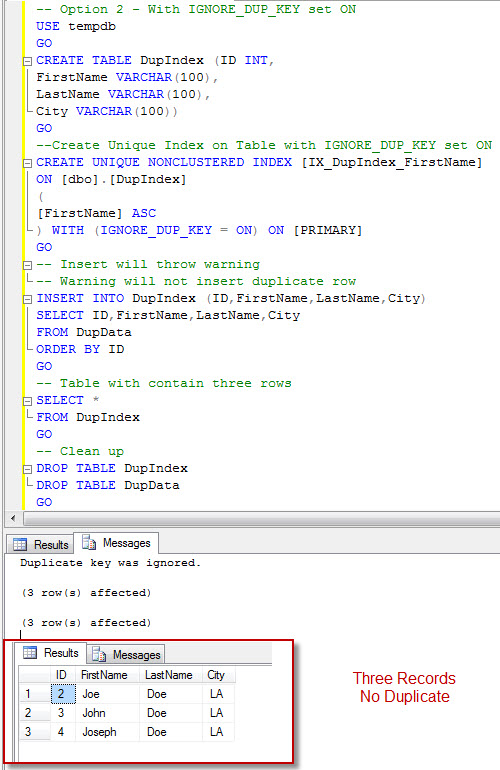Click the 'LastName VARCHAR(100),' line

(x=123, y=94)
